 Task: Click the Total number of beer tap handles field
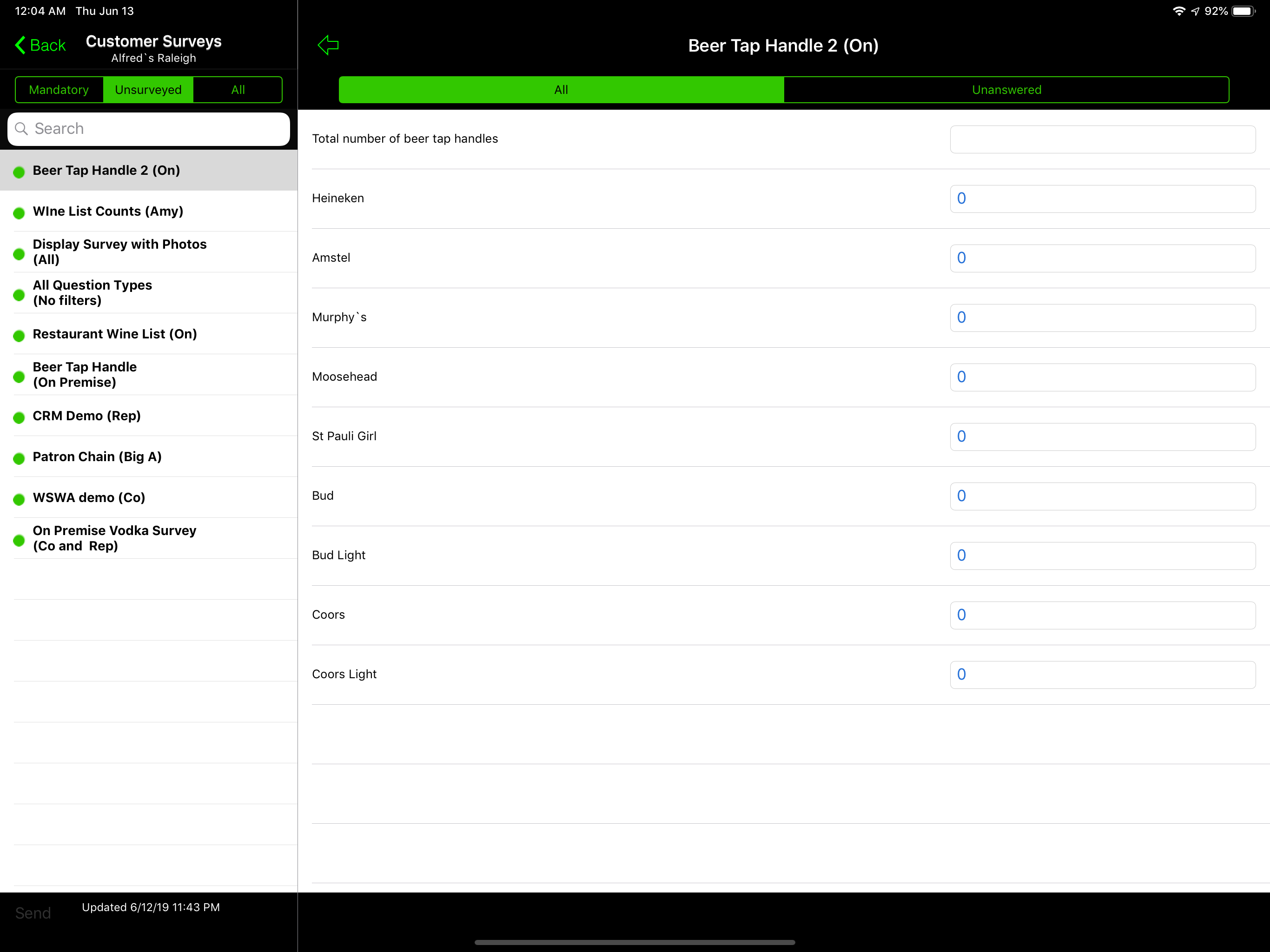(1102, 139)
